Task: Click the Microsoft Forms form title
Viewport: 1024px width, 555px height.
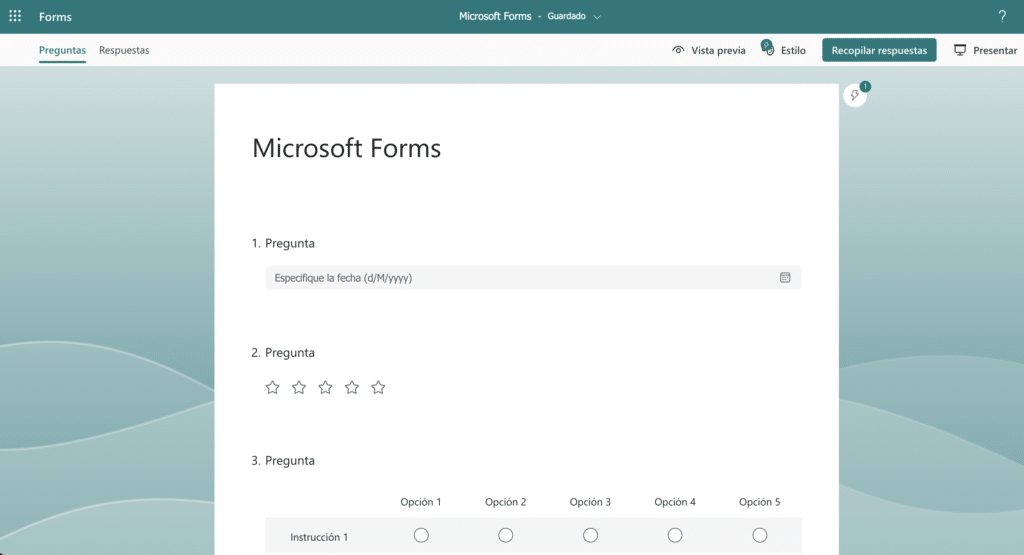Action: point(347,148)
